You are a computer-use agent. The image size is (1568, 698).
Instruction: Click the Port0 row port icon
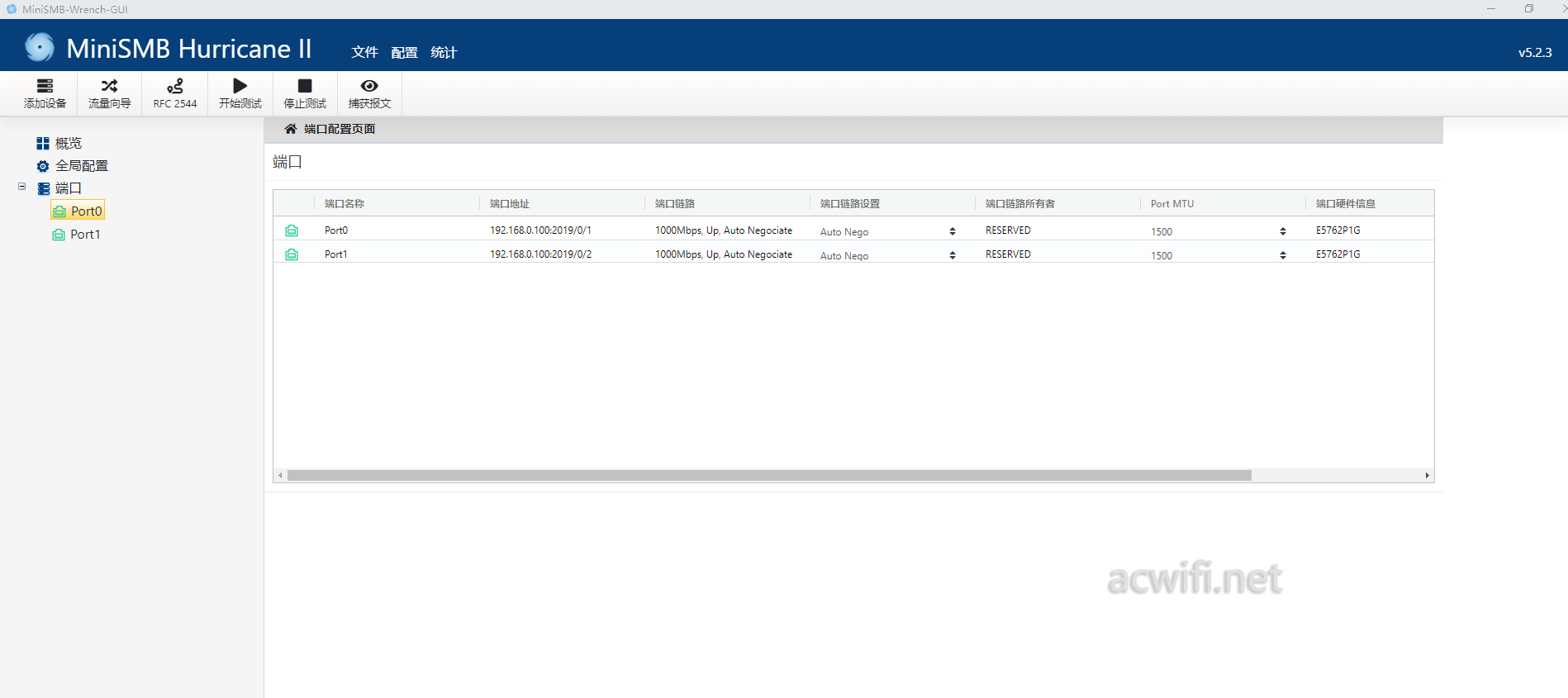click(x=292, y=230)
